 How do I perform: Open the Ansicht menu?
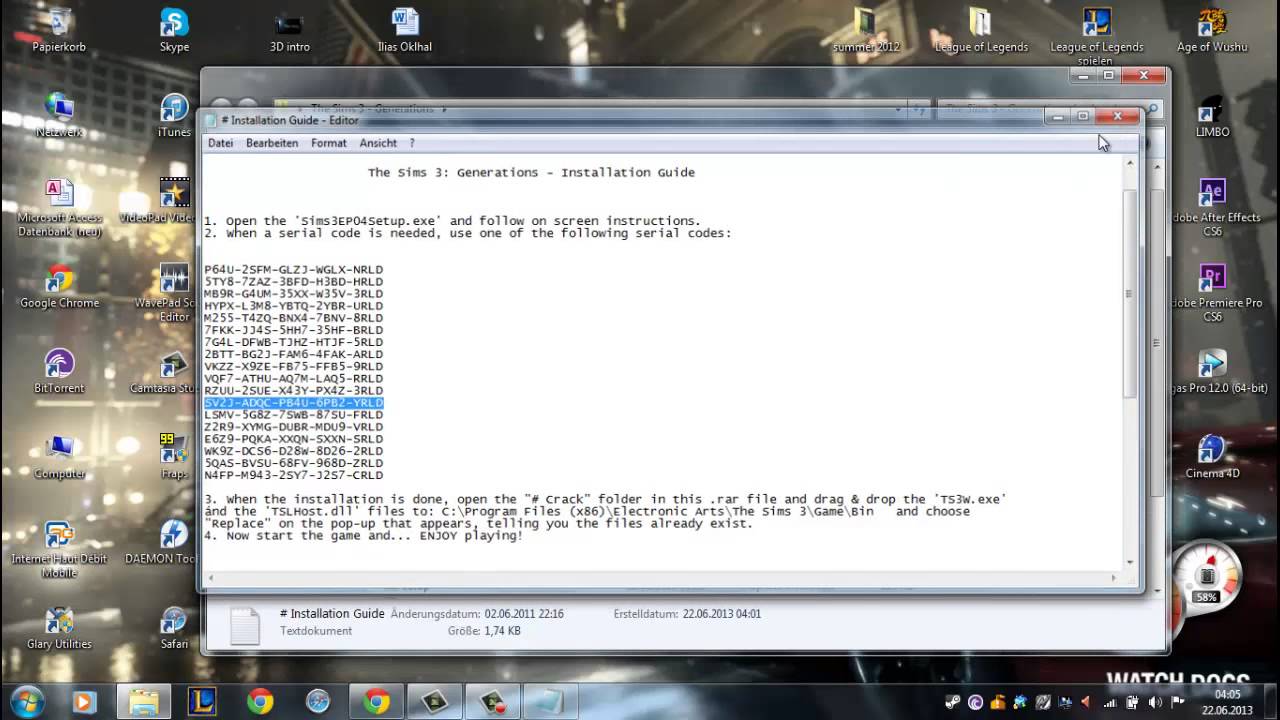(x=378, y=143)
